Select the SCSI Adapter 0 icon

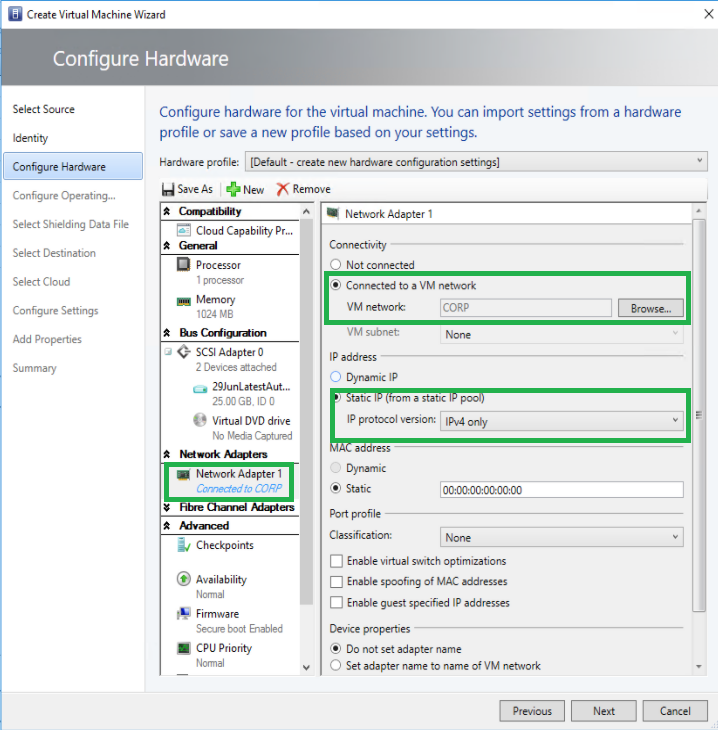coord(184,351)
